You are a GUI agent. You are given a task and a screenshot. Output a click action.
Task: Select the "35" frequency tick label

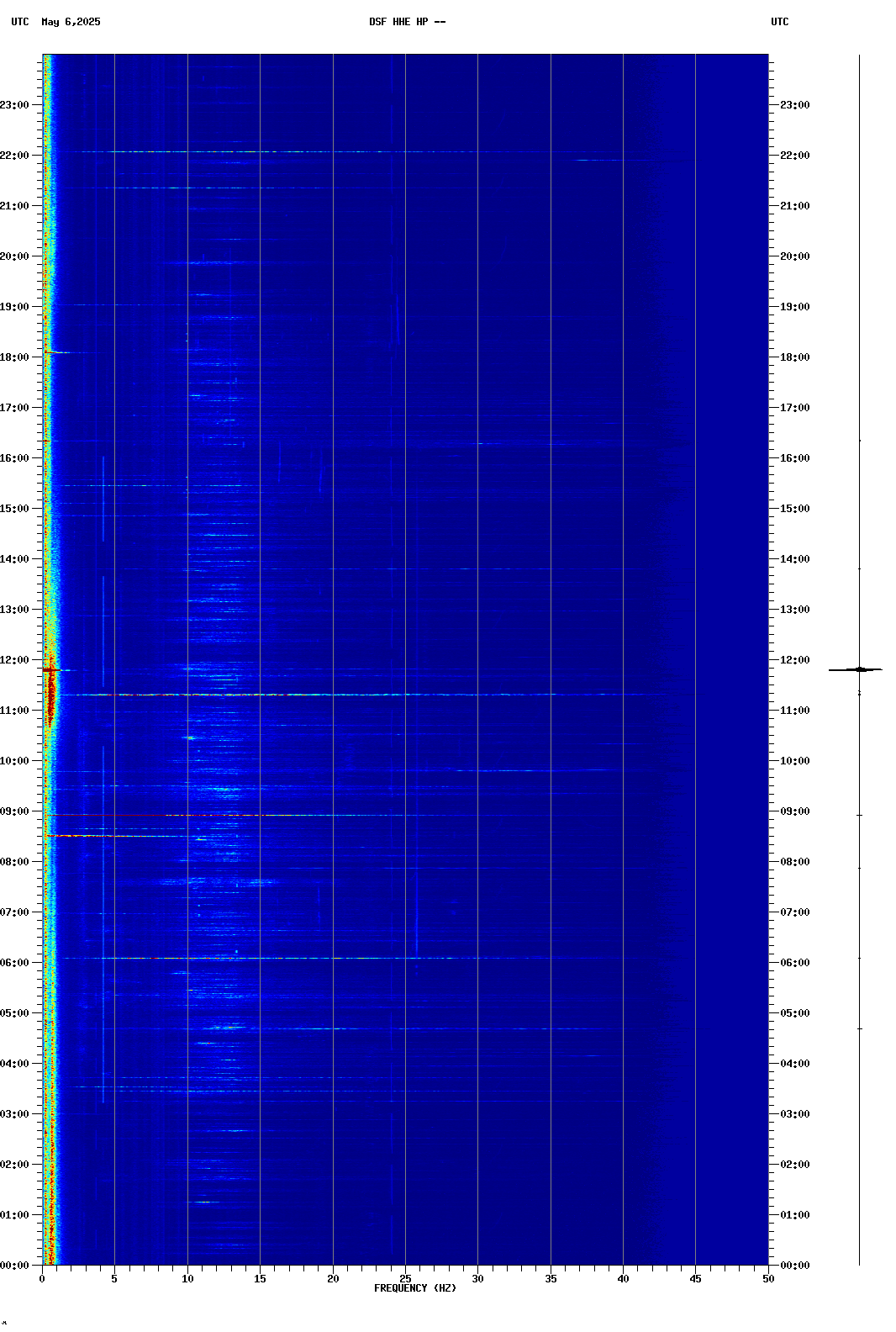click(551, 1279)
